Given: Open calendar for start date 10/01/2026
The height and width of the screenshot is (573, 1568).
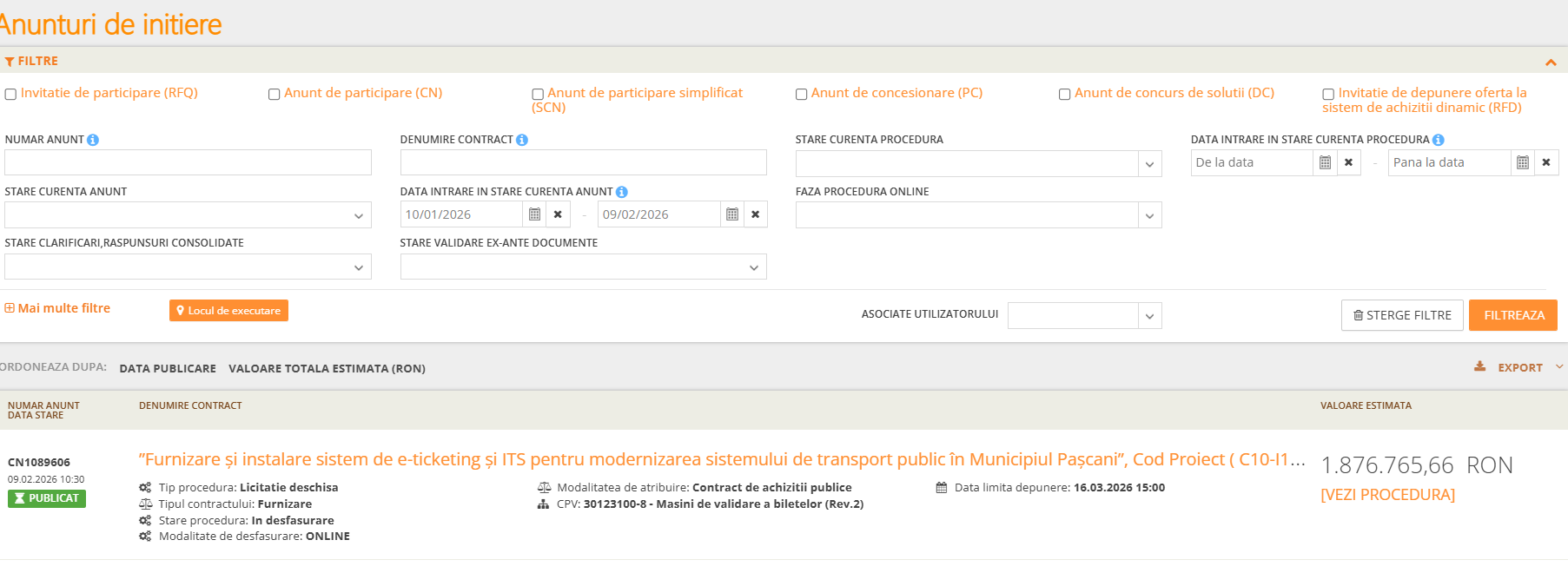Looking at the screenshot, I should pyautogui.click(x=535, y=214).
